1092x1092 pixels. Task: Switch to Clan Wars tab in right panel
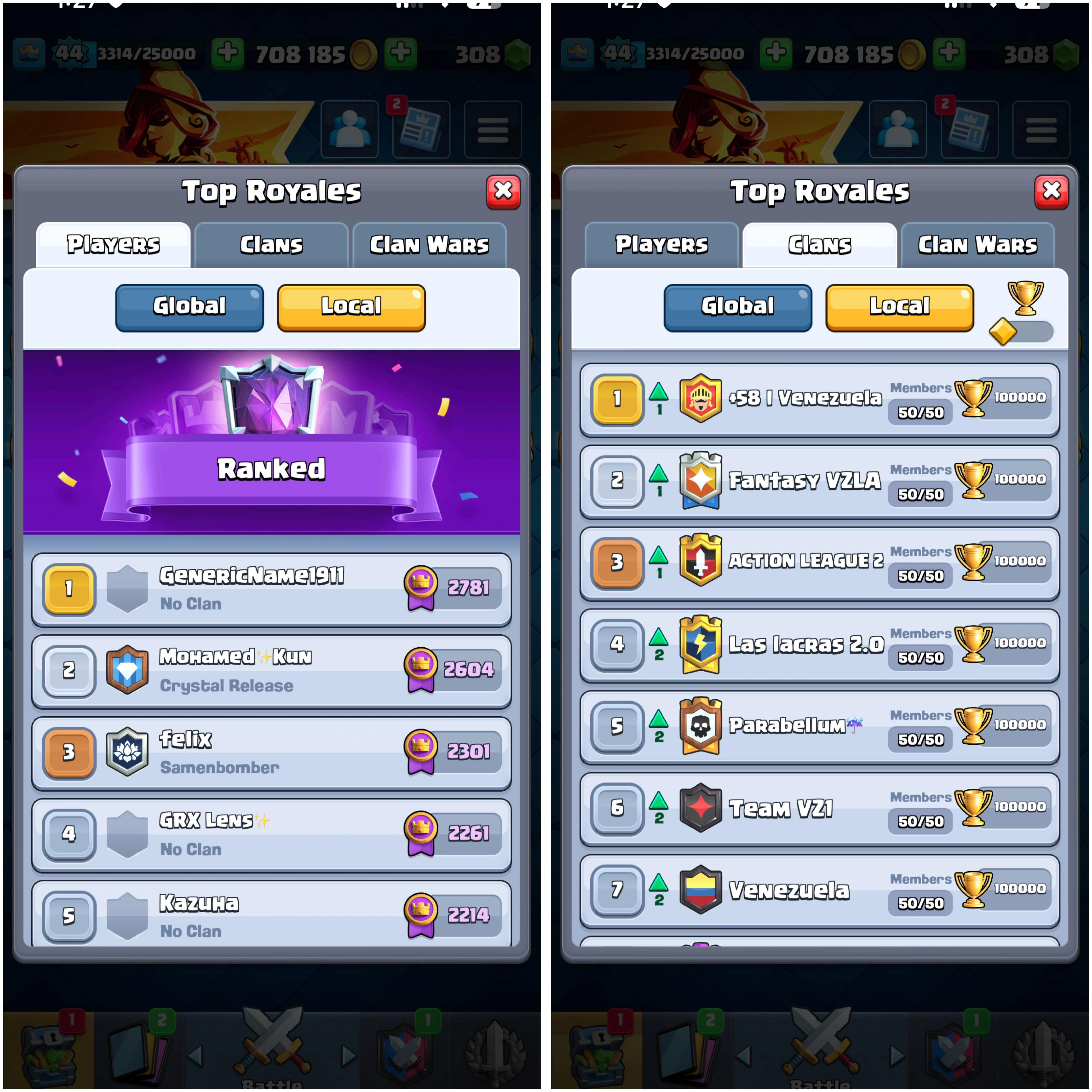coord(977,245)
